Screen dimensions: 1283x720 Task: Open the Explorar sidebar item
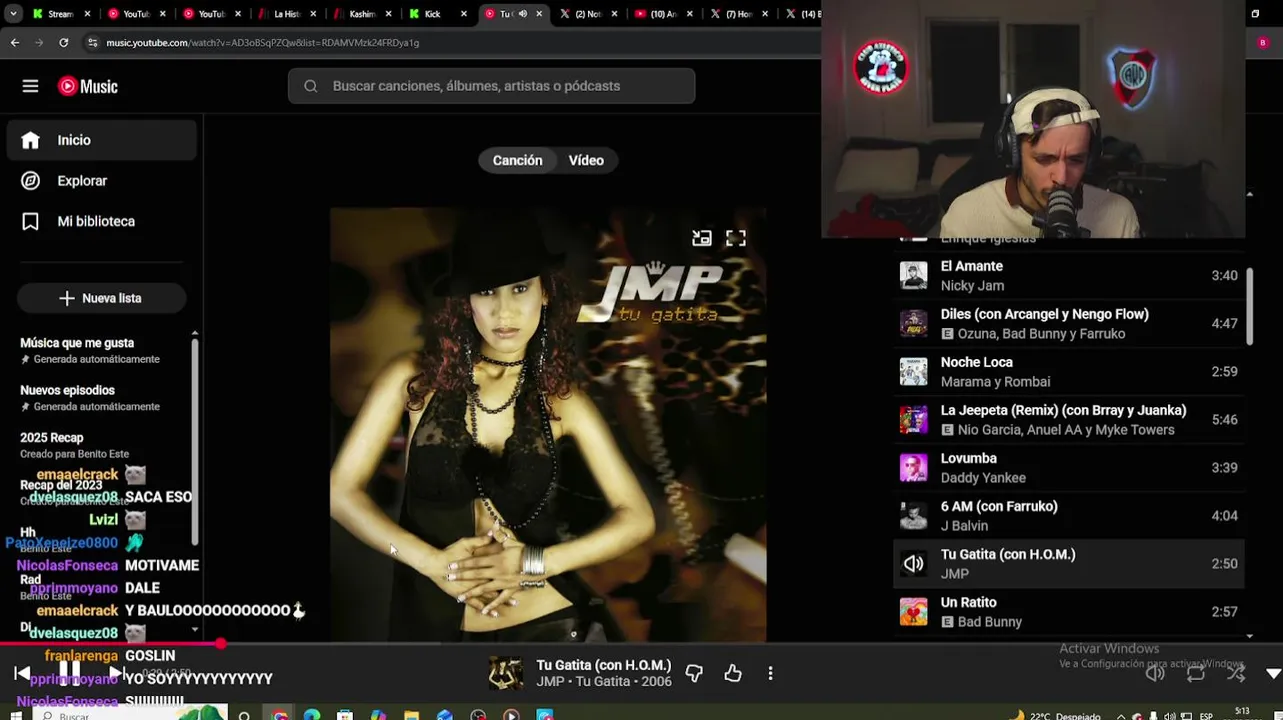101,181
